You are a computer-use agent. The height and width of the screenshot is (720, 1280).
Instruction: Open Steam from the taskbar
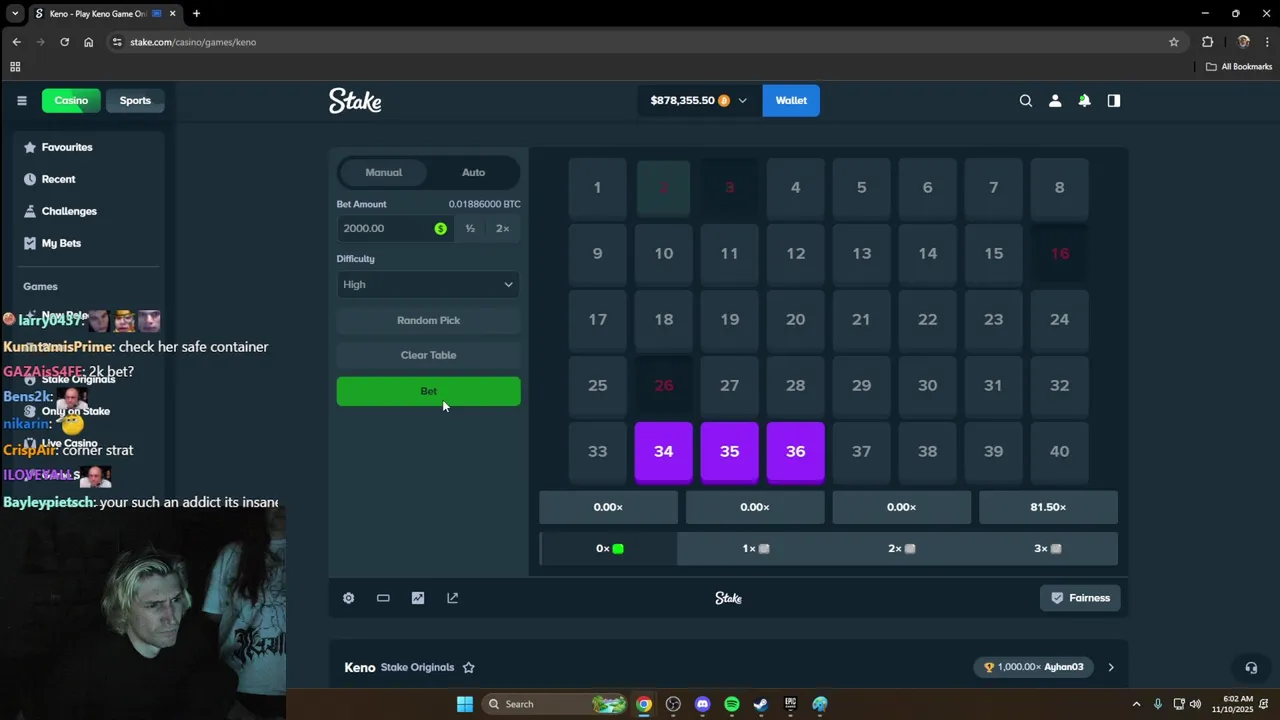(760, 704)
